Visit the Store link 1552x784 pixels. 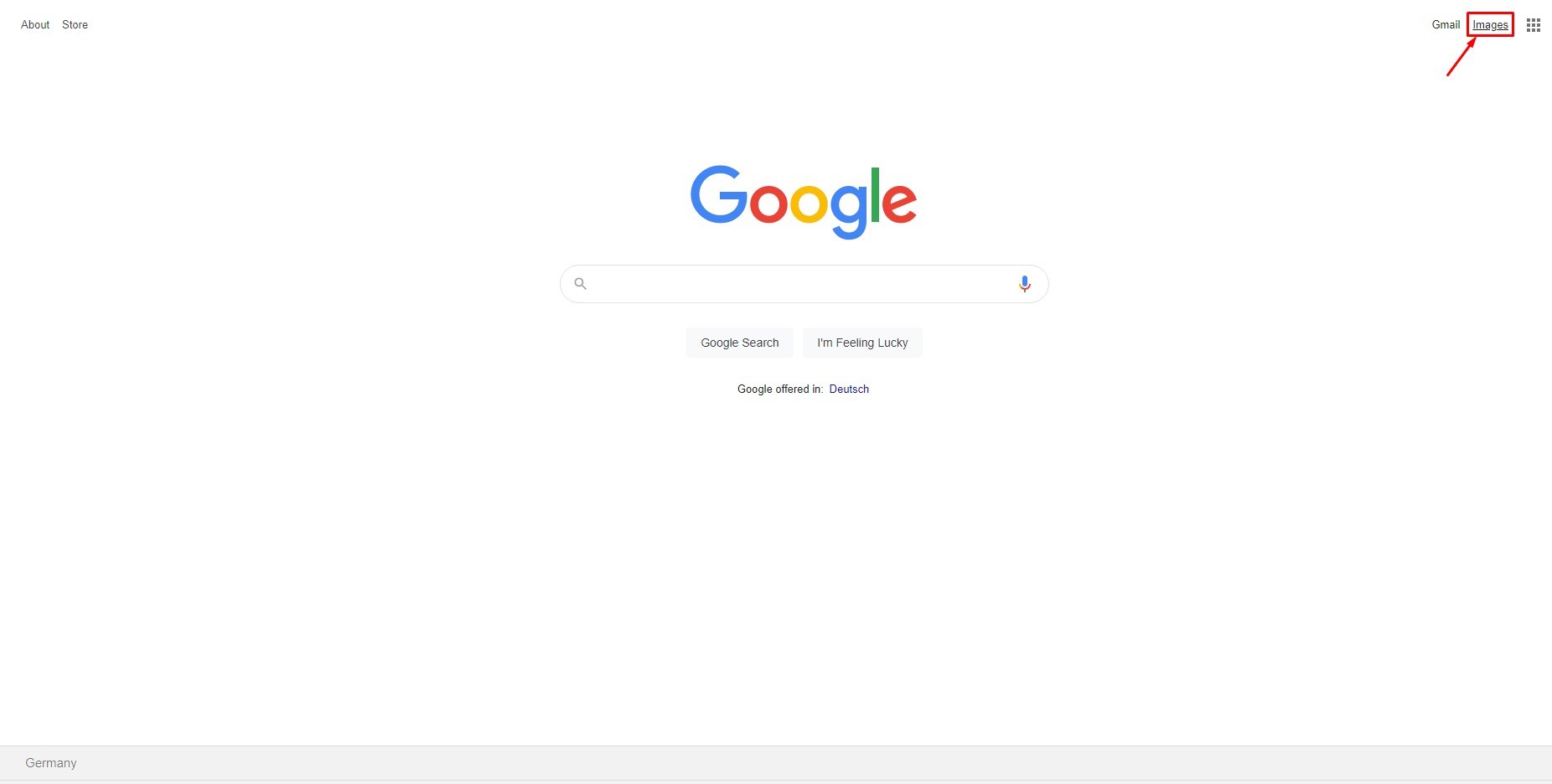point(75,25)
